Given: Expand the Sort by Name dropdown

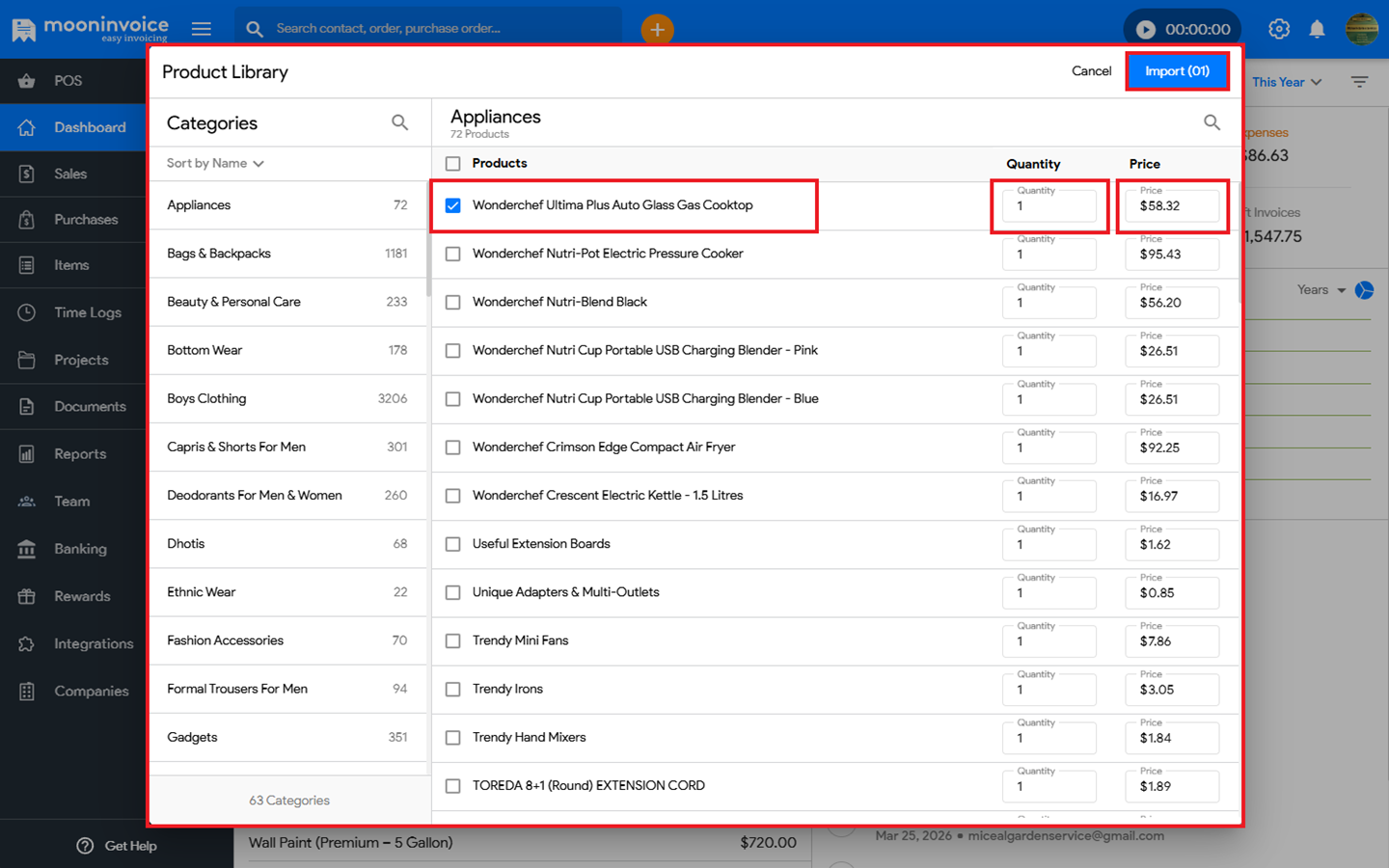Looking at the screenshot, I should click(215, 163).
